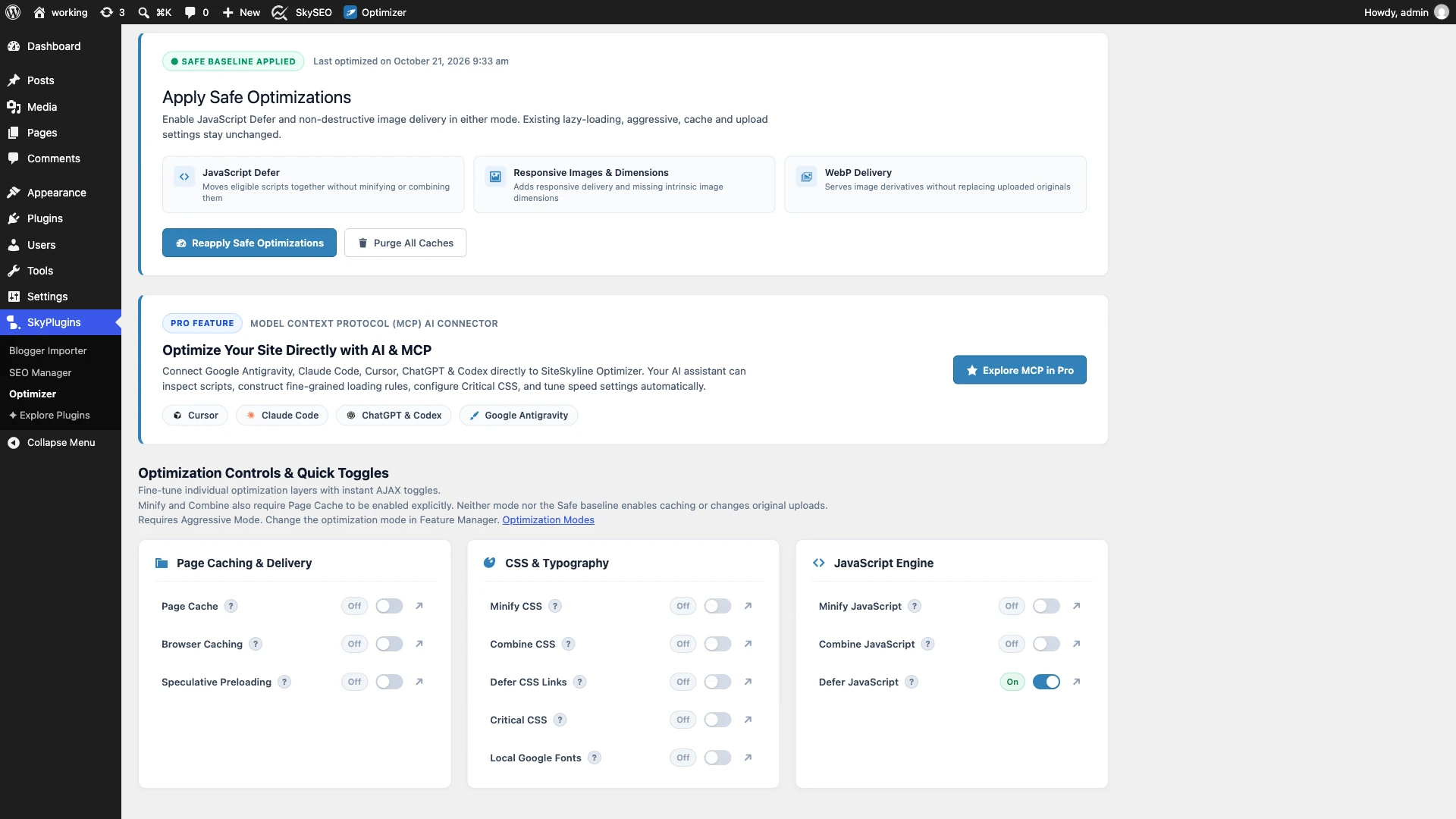The width and height of the screenshot is (1456, 819).
Task: Enable Speculative Preloading toggle
Action: (389, 682)
